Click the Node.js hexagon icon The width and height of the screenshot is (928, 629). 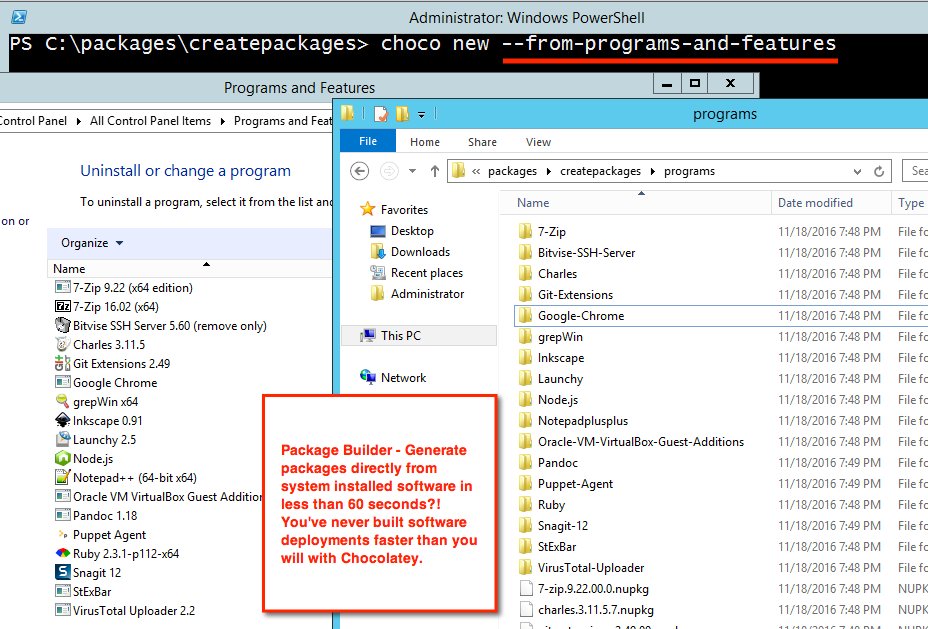[62, 459]
